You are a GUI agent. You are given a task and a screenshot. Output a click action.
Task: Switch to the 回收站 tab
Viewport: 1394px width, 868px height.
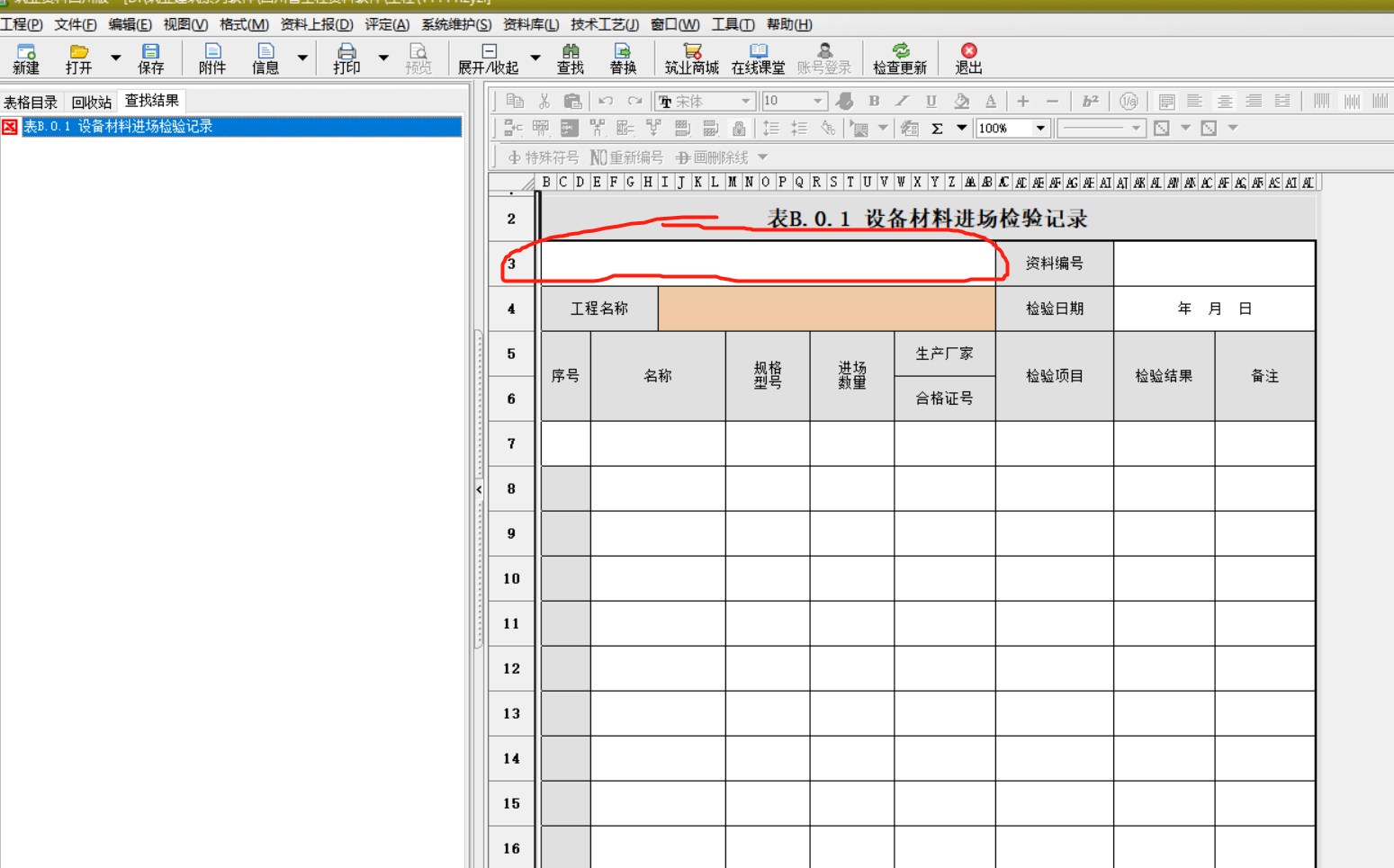92,102
